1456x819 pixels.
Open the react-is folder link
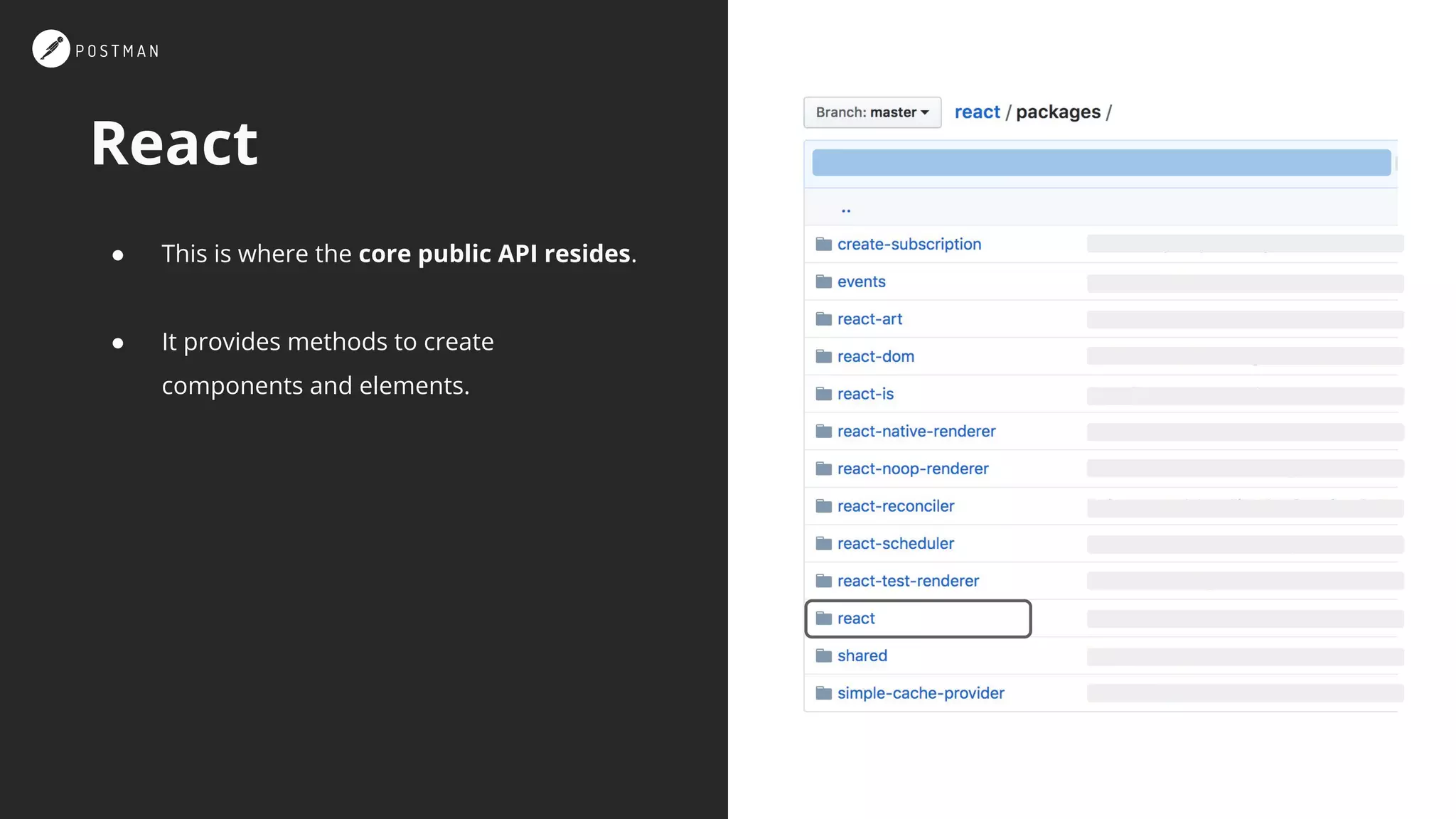[865, 394]
